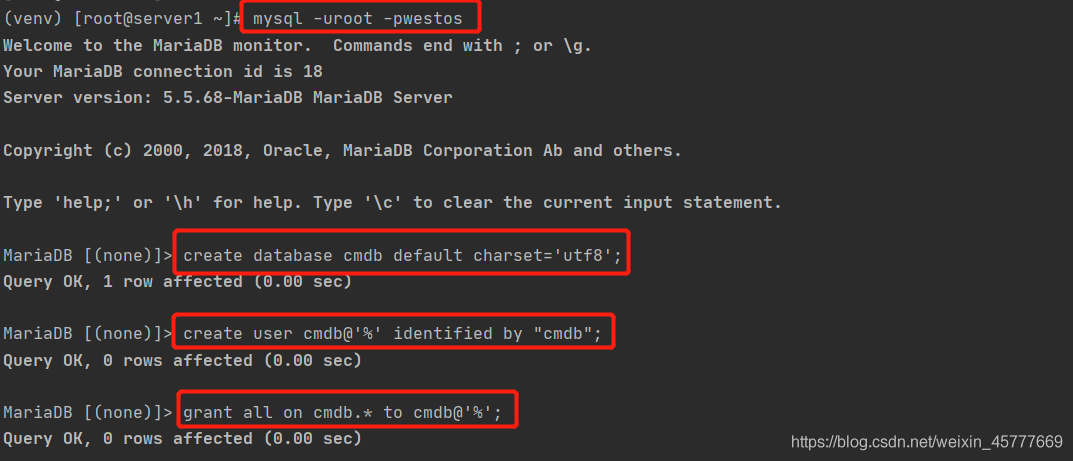Click the MariaDB prompt before grant all
The height and width of the screenshot is (461, 1073).
click(88, 412)
